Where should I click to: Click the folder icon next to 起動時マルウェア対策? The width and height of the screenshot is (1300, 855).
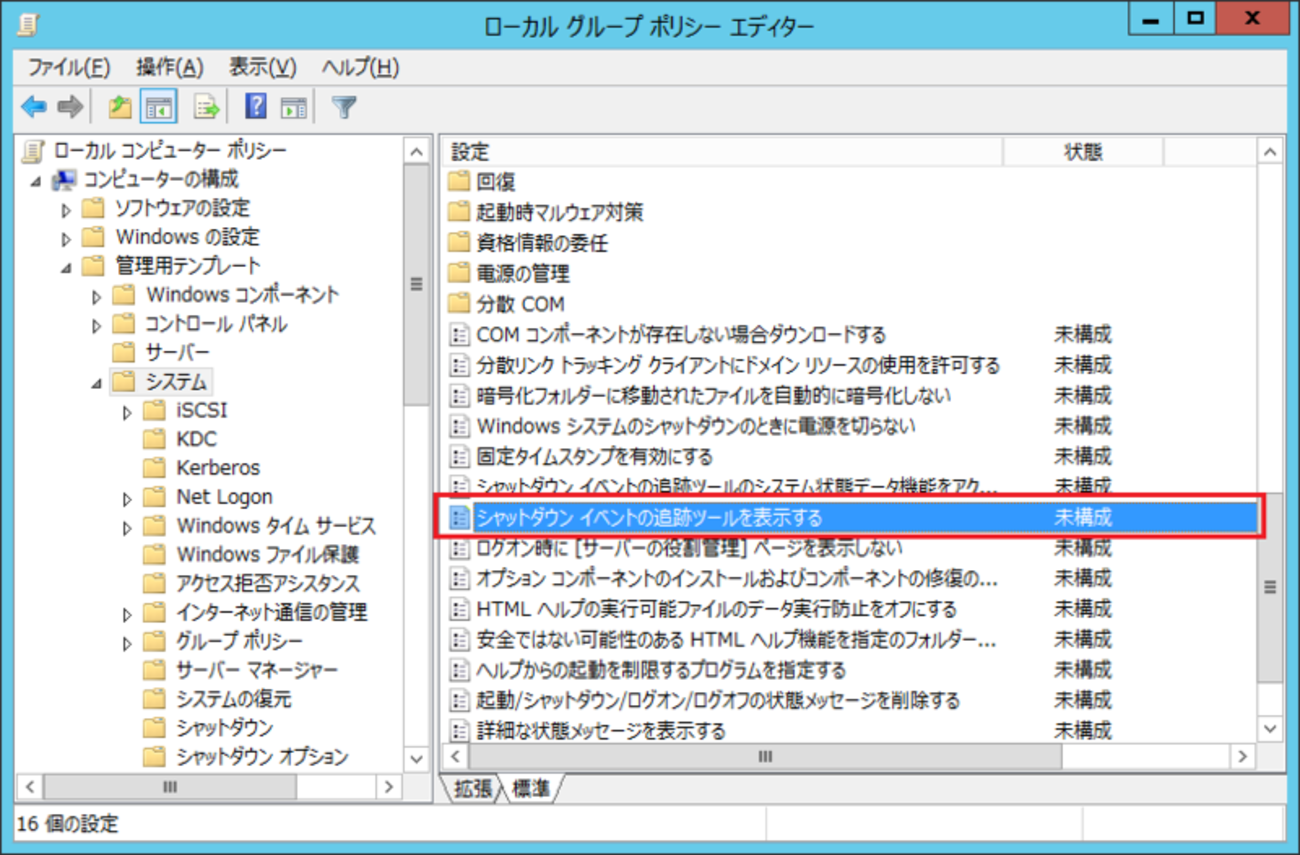[459, 212]
